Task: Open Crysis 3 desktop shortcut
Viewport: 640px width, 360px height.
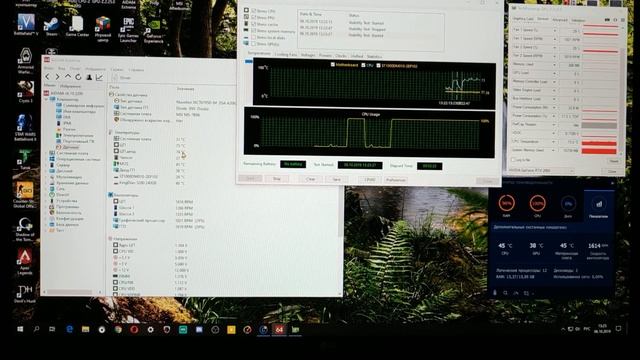Action: pyautogui.click(x=25, y=91)
